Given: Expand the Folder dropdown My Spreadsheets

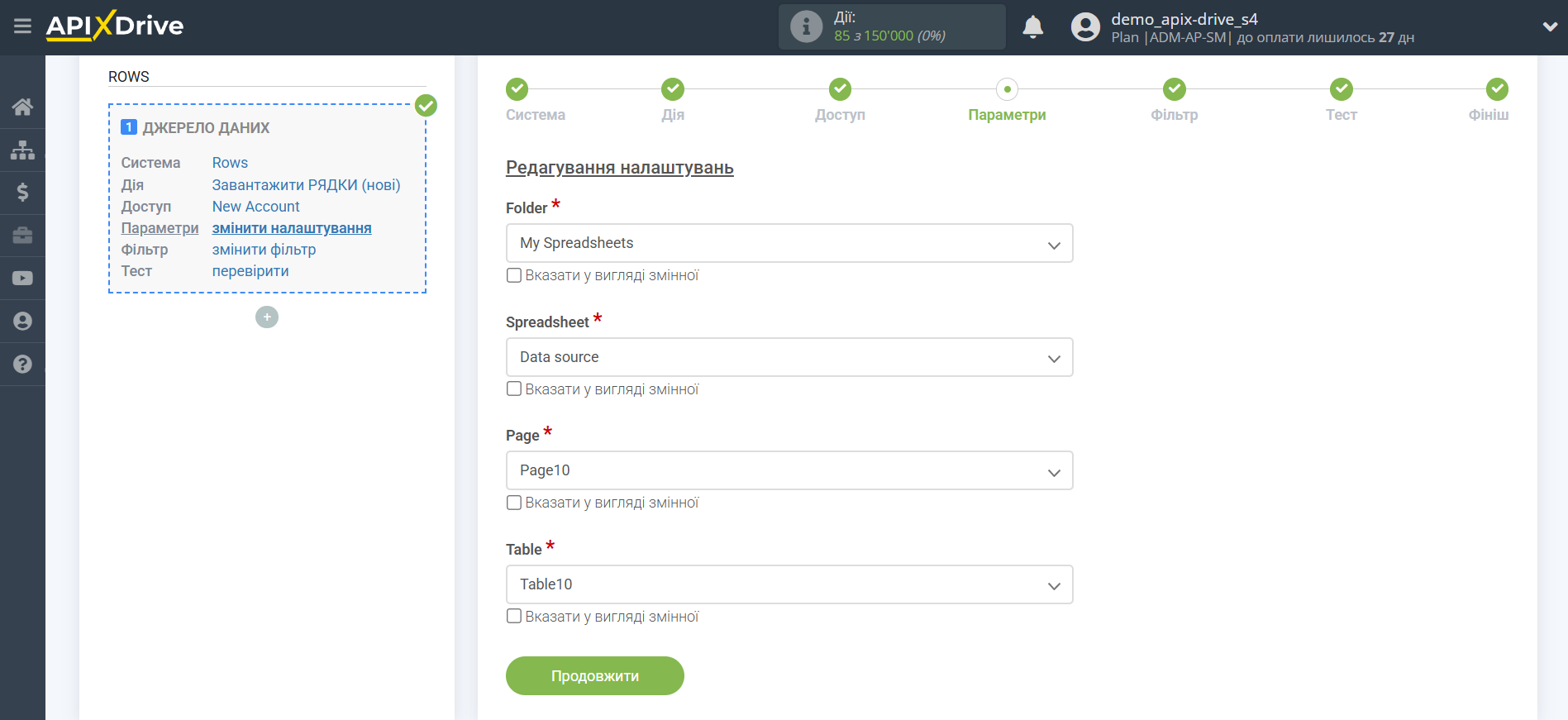Looking at the screenshot, I should click(x=789, y=243).
